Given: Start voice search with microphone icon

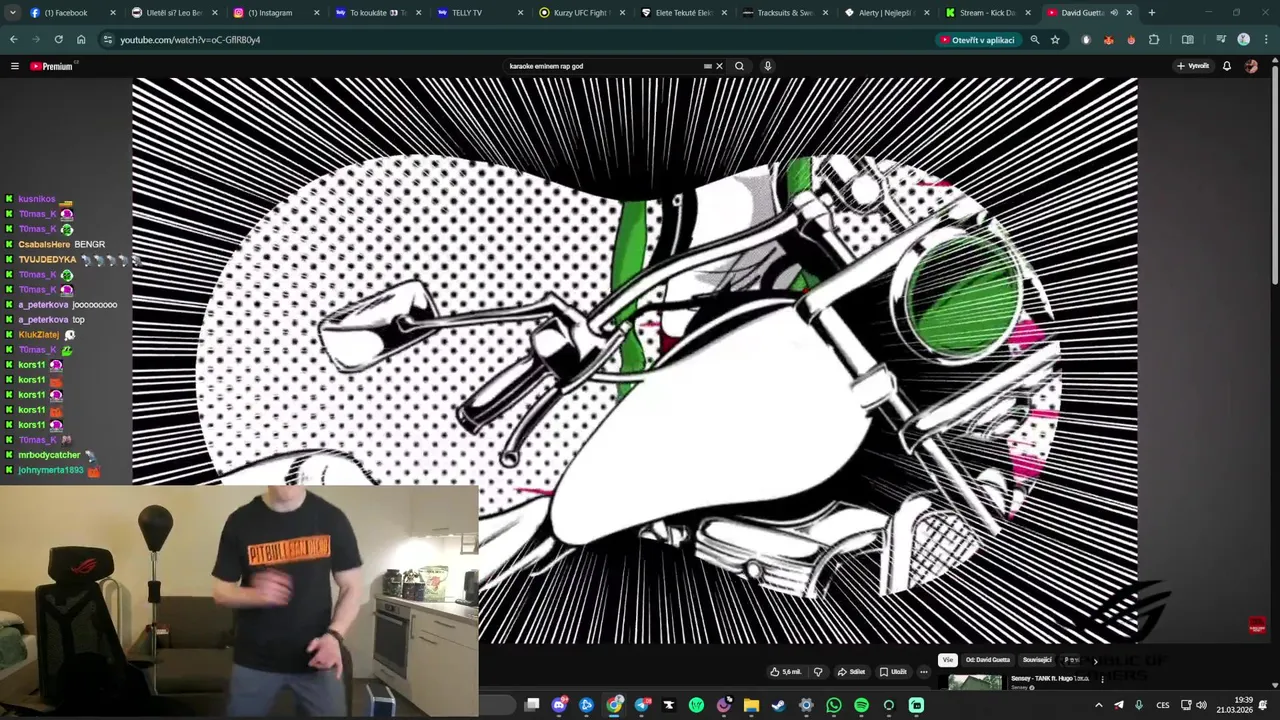Looking at the screenshot, I should pos(768,66).
